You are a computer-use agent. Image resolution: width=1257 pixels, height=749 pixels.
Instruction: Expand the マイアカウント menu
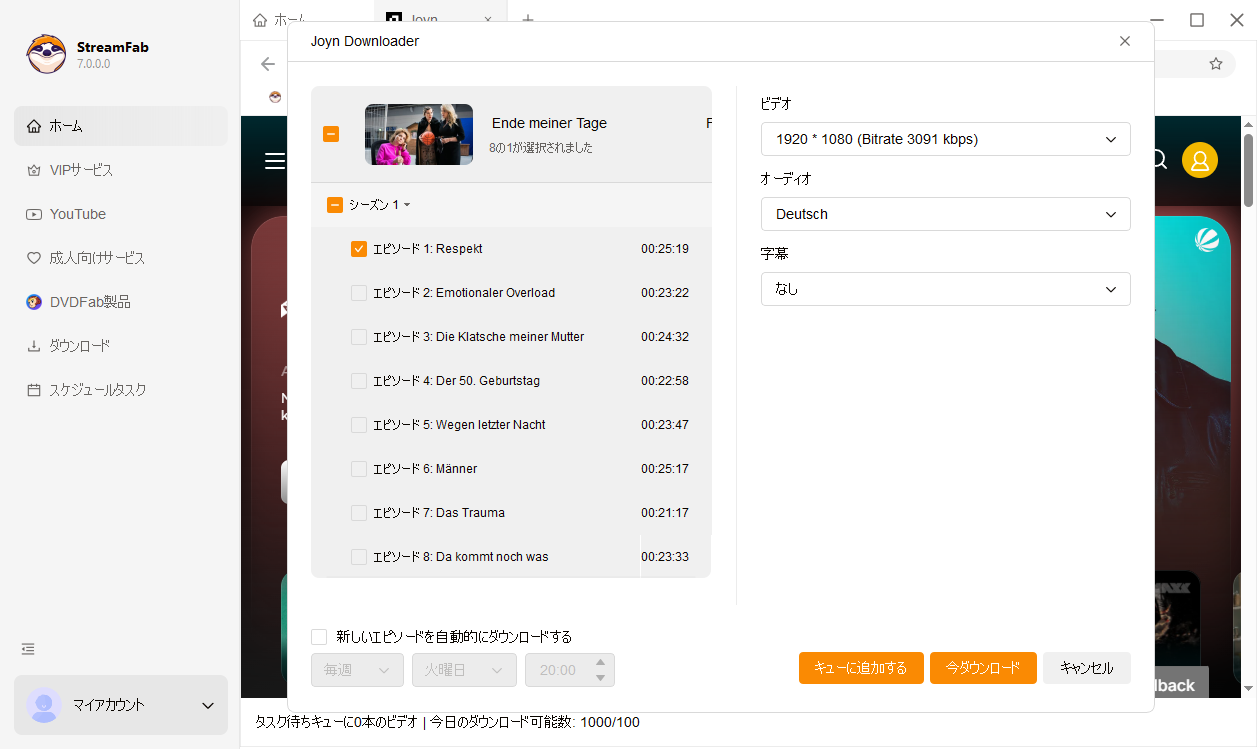click(121, 705)
